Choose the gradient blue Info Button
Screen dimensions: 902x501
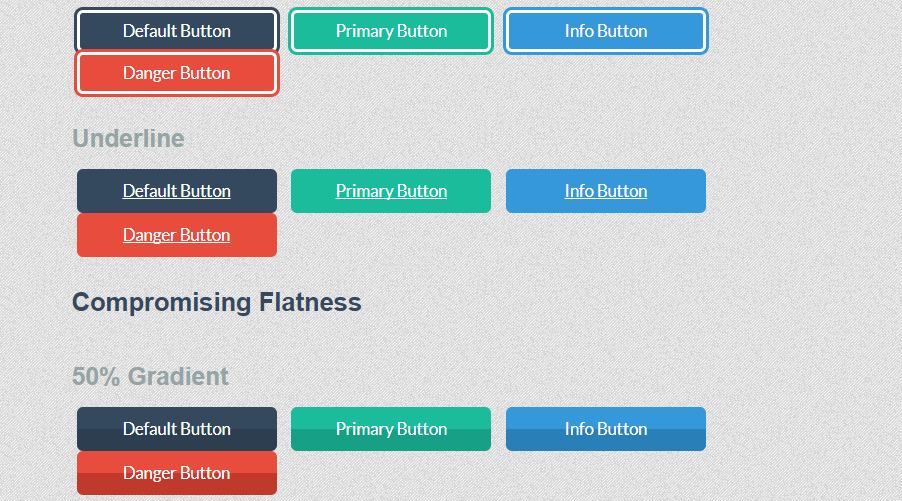point(606,429)
